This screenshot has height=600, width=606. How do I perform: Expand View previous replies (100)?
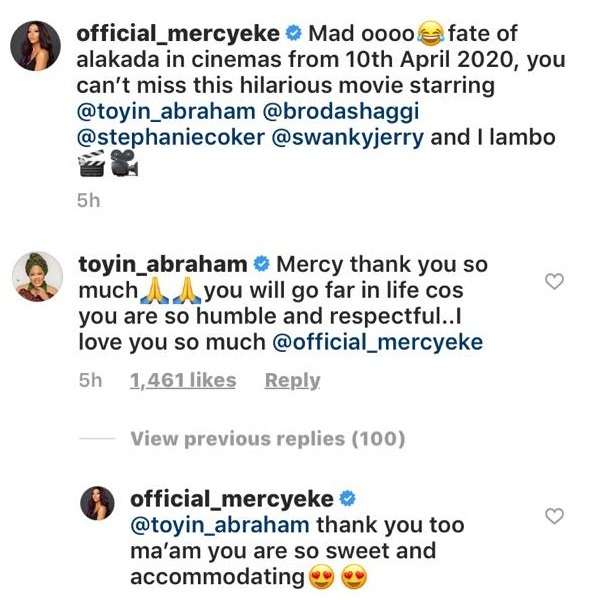(x=267, y=438)
